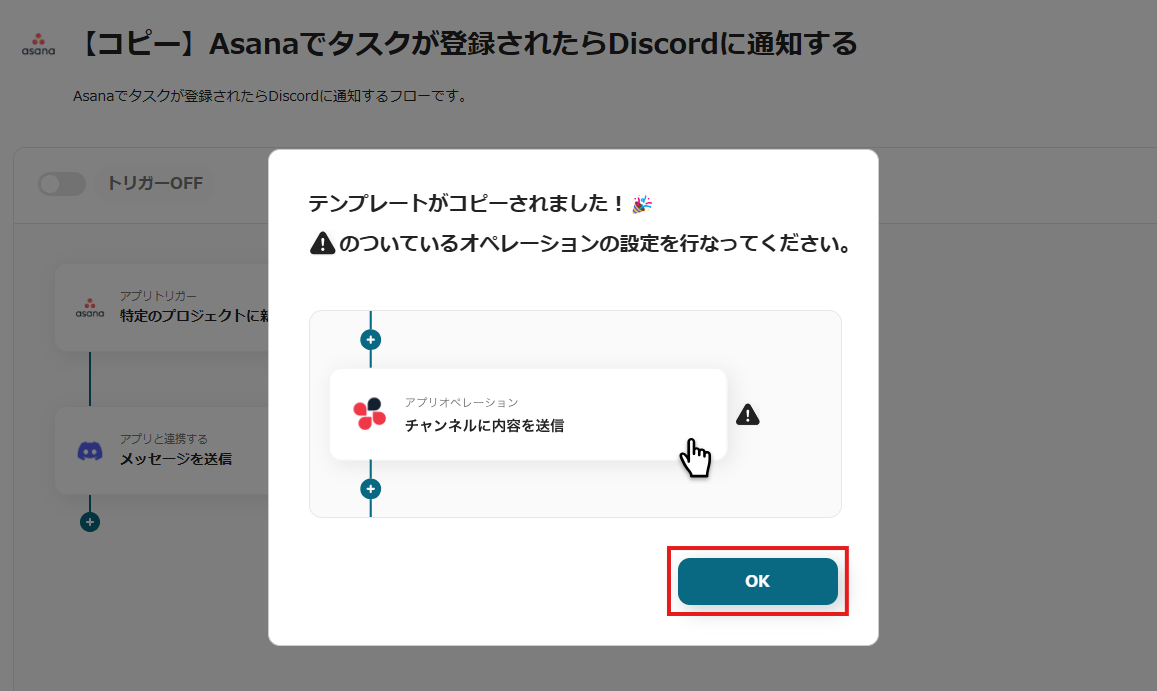The image size is (1157, 691).
Task: Click the OK button in the dialog
Action: (757, 581)
